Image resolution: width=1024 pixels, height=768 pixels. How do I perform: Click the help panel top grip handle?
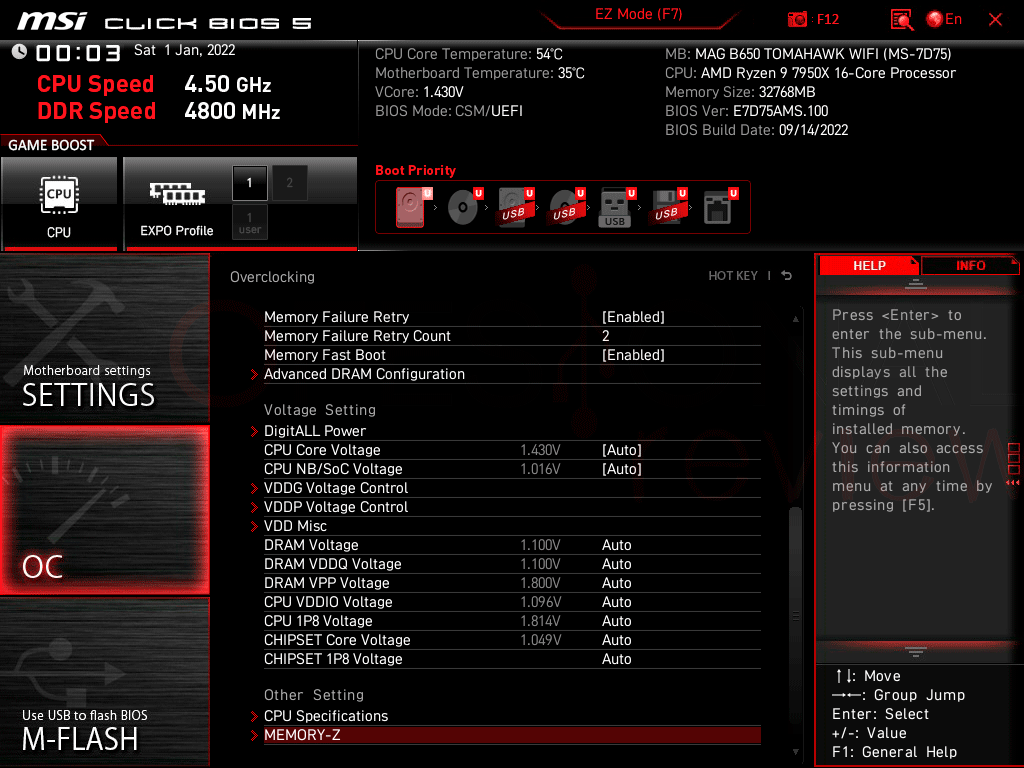(x=916, y=284)
